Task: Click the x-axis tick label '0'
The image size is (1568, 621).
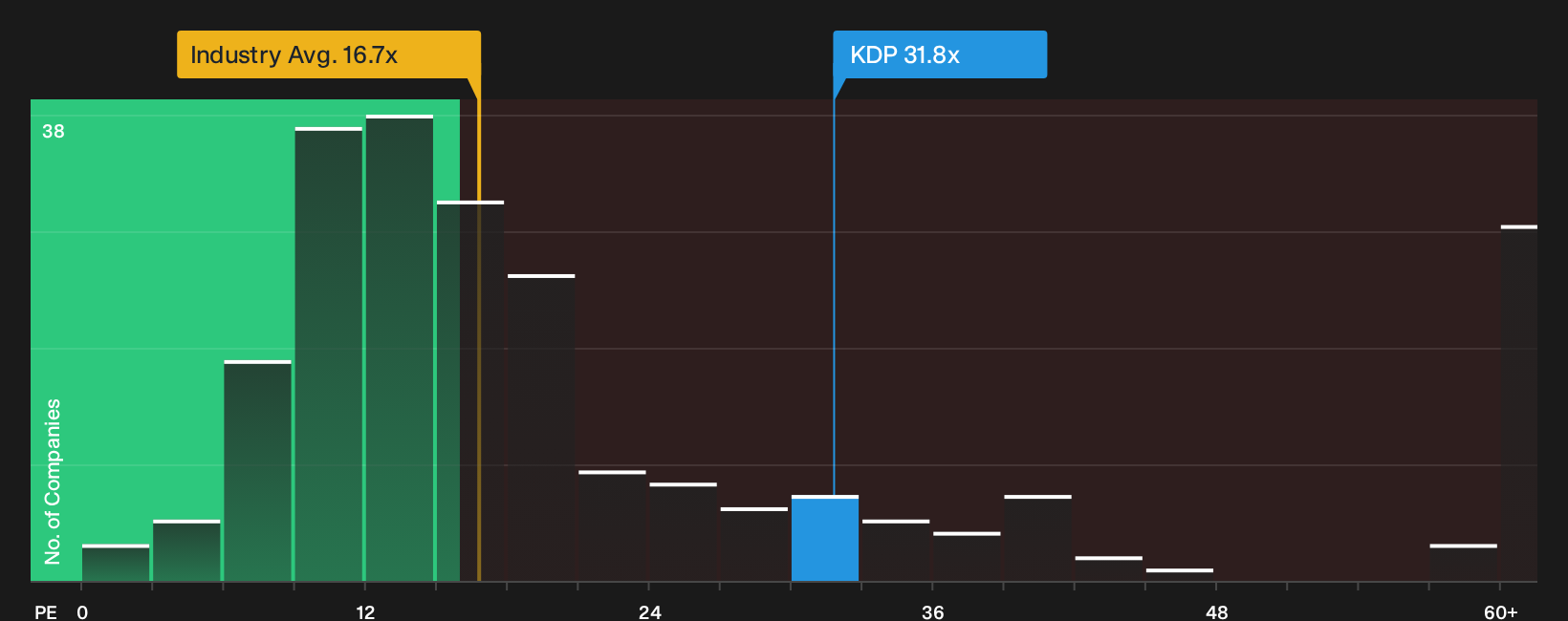Action: (82, 612)
